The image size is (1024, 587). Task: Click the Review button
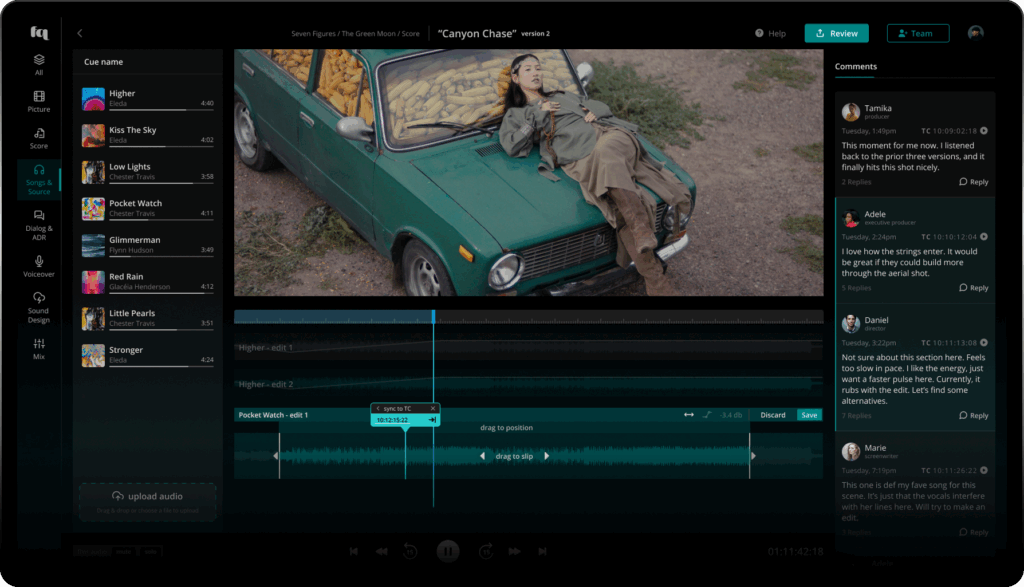836,33
